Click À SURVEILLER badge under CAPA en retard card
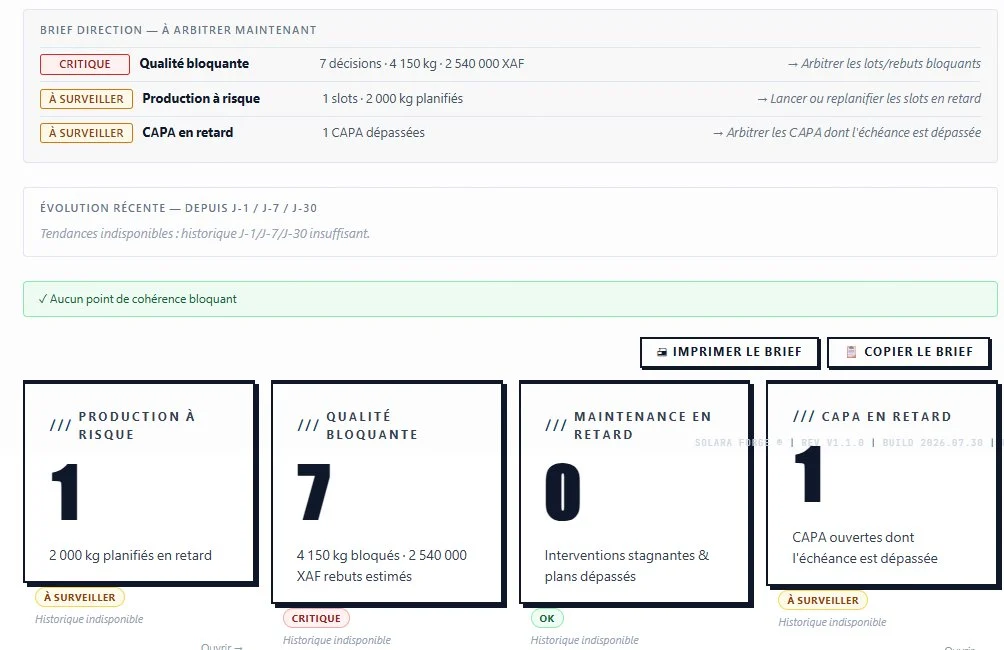Image resolution: width=1004 pixels, height=650 pixels. point(823,601)
